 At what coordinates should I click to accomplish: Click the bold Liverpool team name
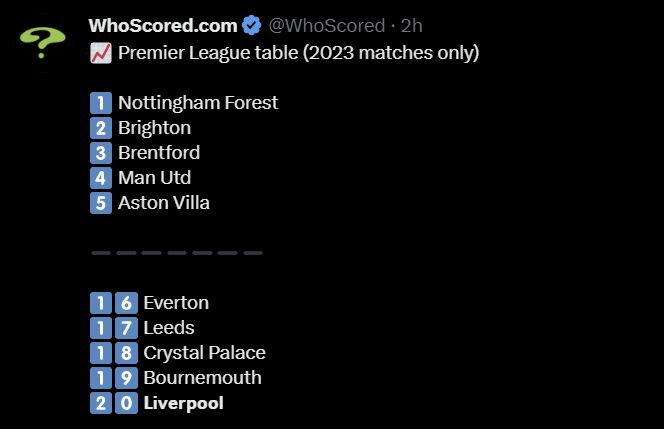[x=183, y=403]
